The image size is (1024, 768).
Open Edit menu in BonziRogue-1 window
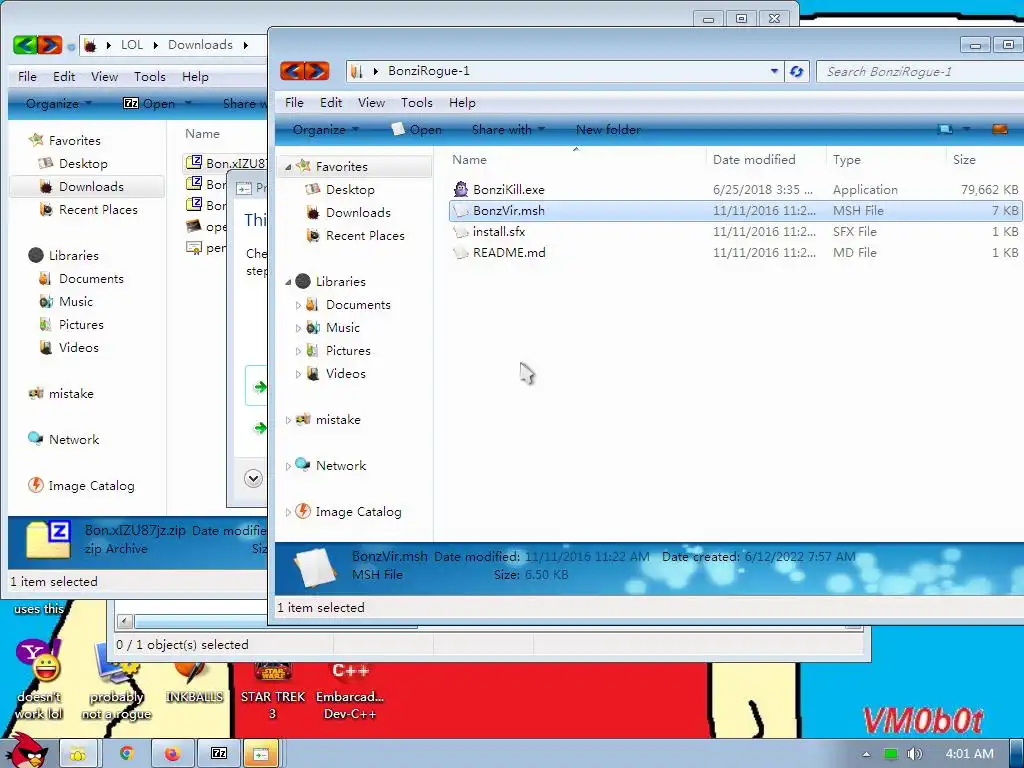tap(330, 103)
